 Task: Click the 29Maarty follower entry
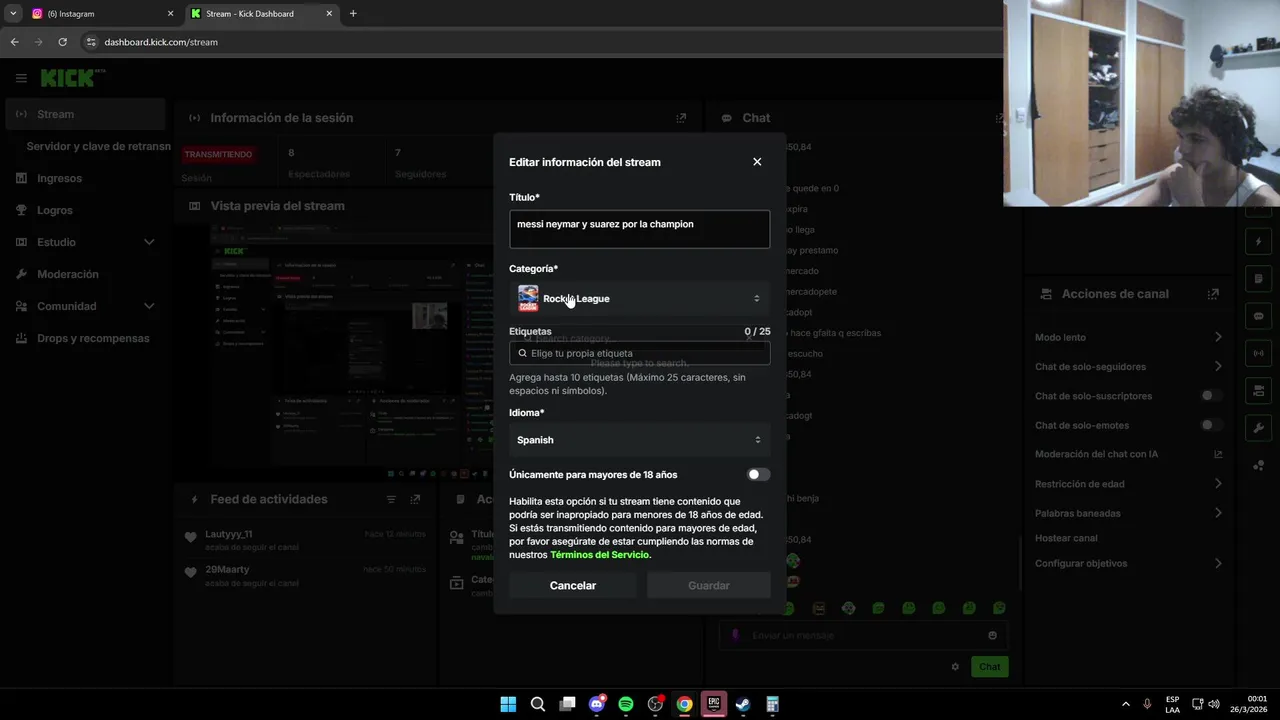(x=305, y=575)
